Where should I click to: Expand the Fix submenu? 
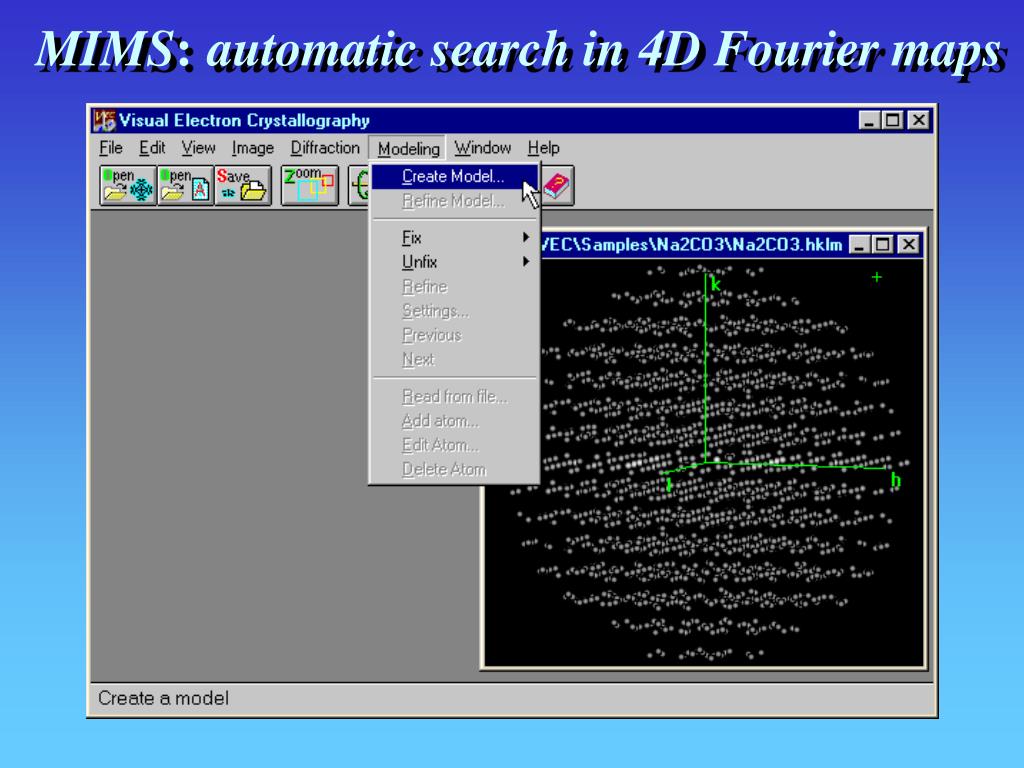coord(455,238)
